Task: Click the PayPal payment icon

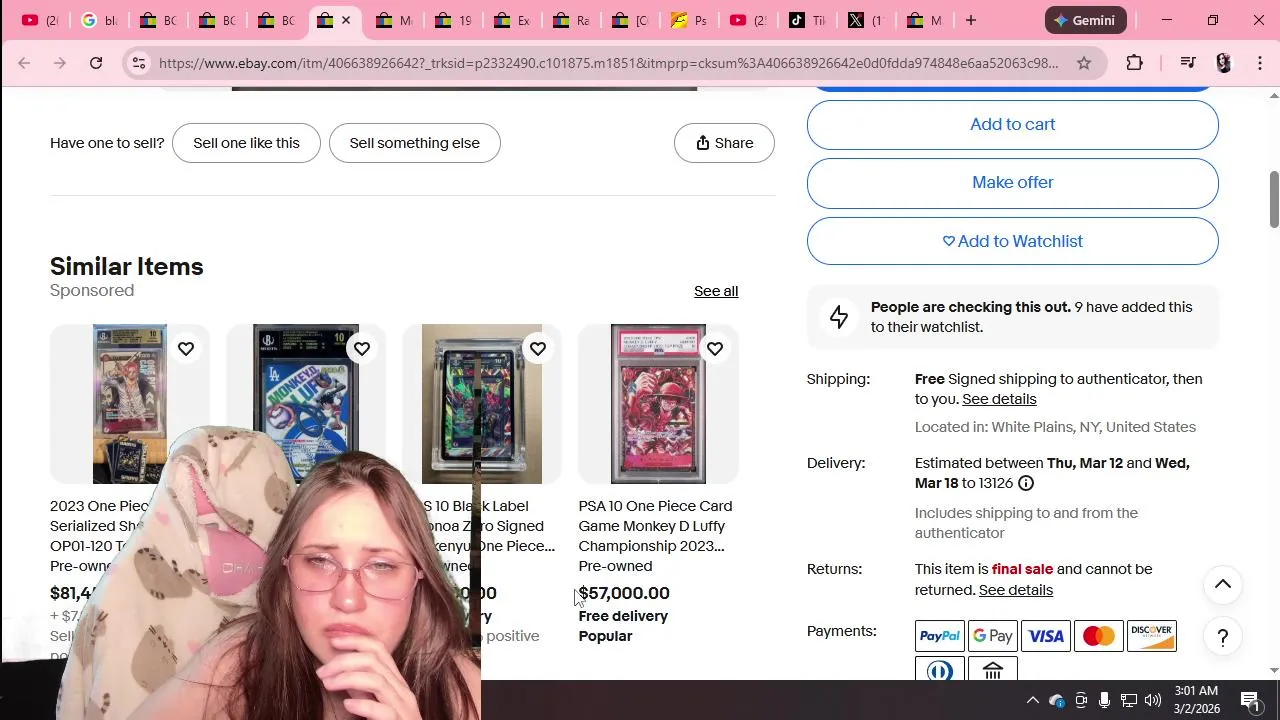Action: pos(940,636)
